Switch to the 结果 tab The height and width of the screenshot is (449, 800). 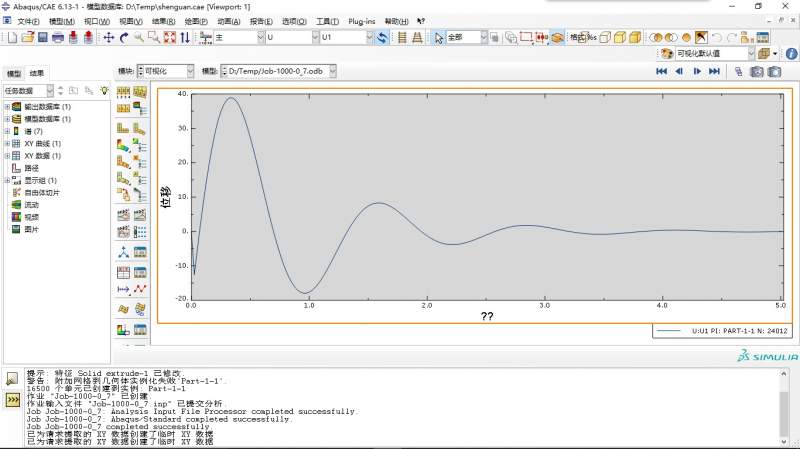tap(37, 73)
